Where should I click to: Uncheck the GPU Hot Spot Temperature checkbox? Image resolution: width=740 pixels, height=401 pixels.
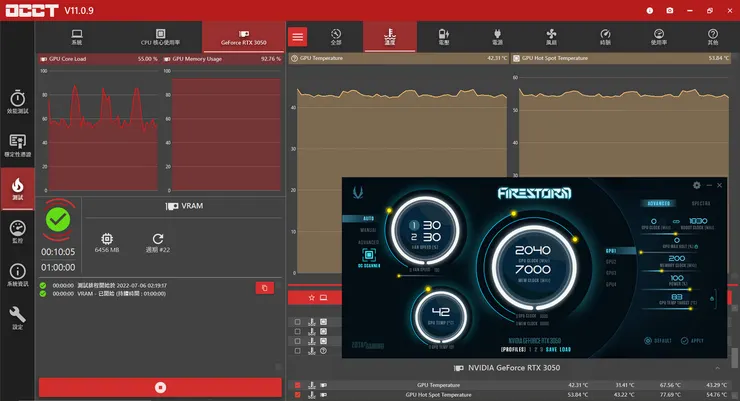(297, 395)
